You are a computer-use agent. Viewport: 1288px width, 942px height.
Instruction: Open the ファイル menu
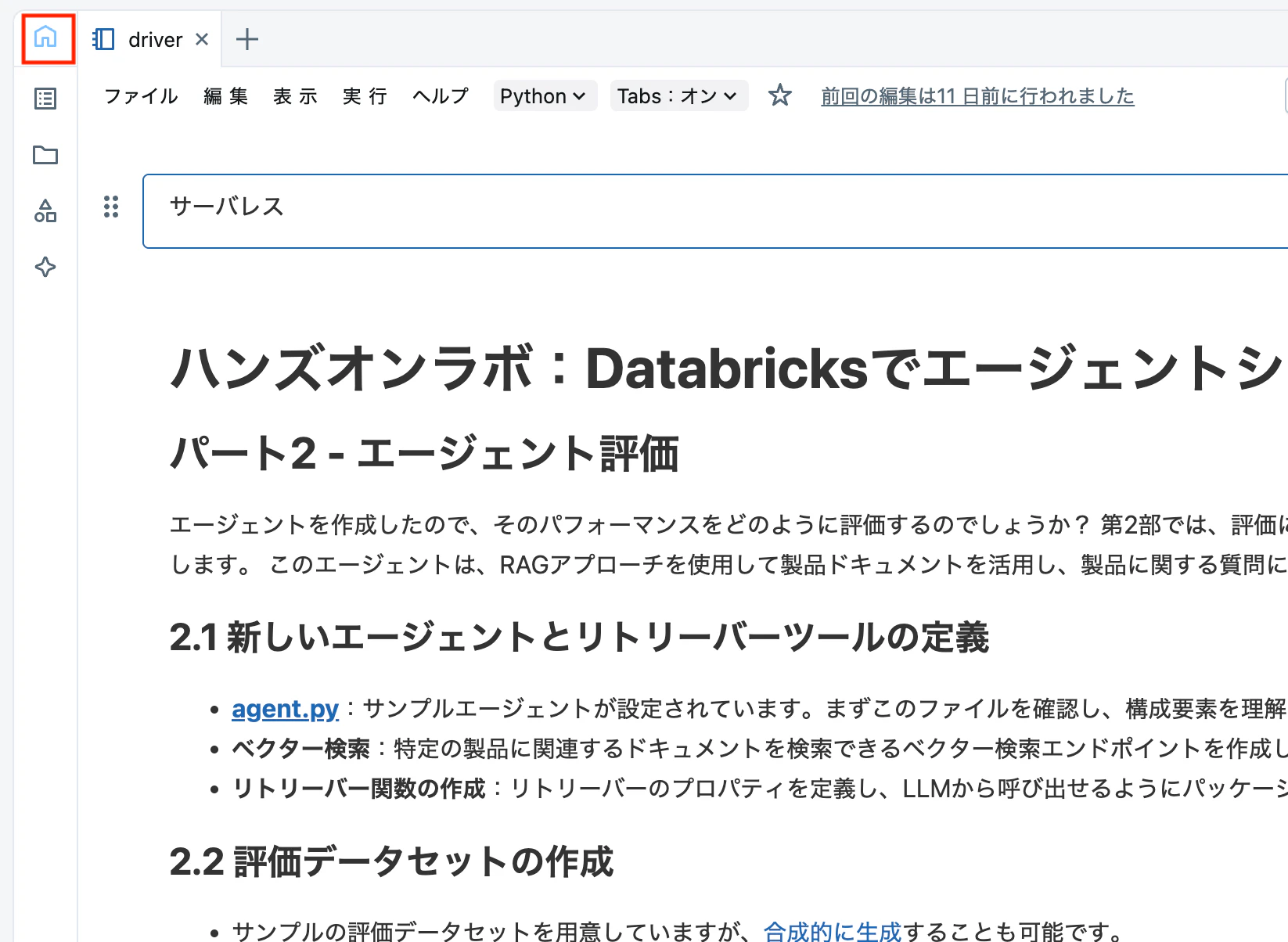tap(142, 96)
